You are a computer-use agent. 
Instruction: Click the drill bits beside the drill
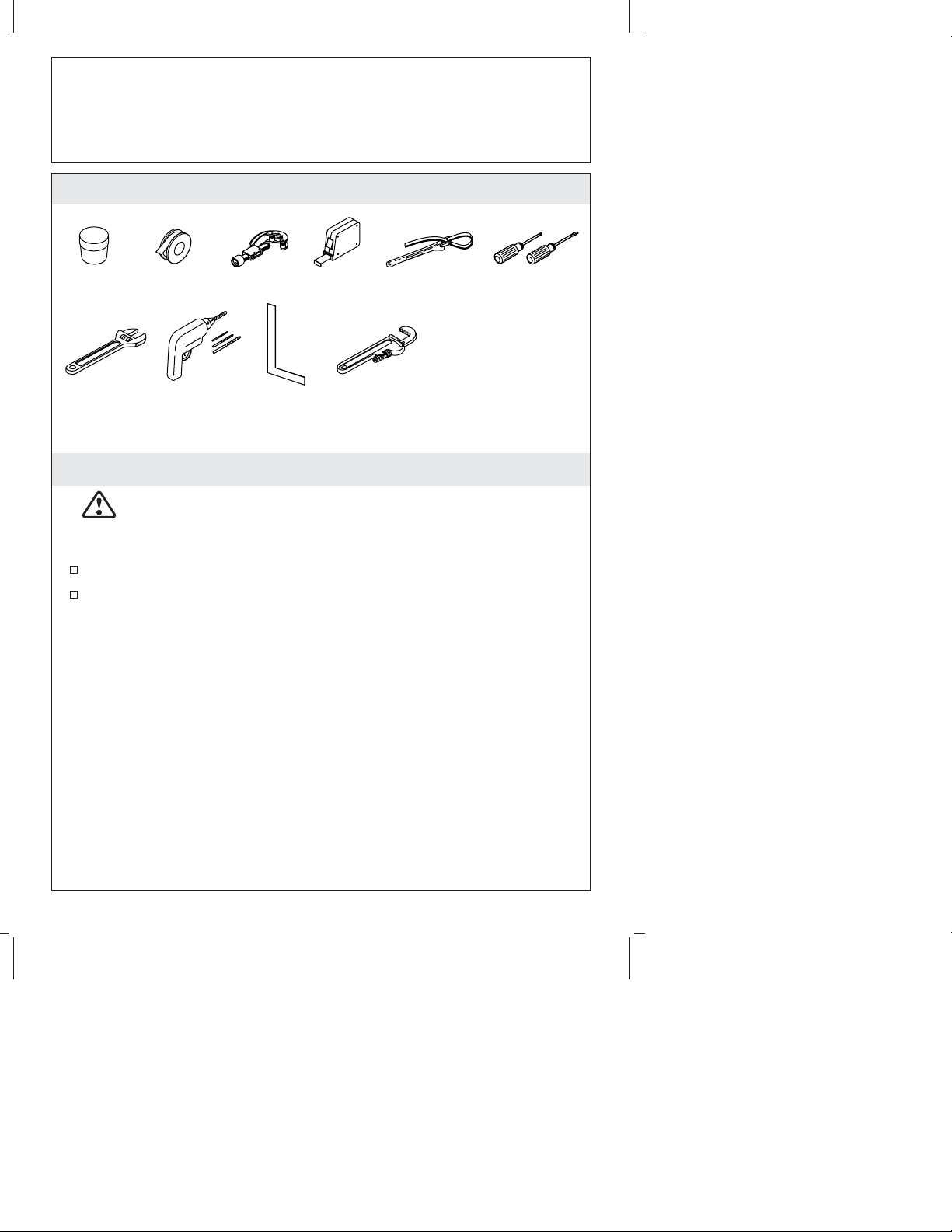pos(226,340)
